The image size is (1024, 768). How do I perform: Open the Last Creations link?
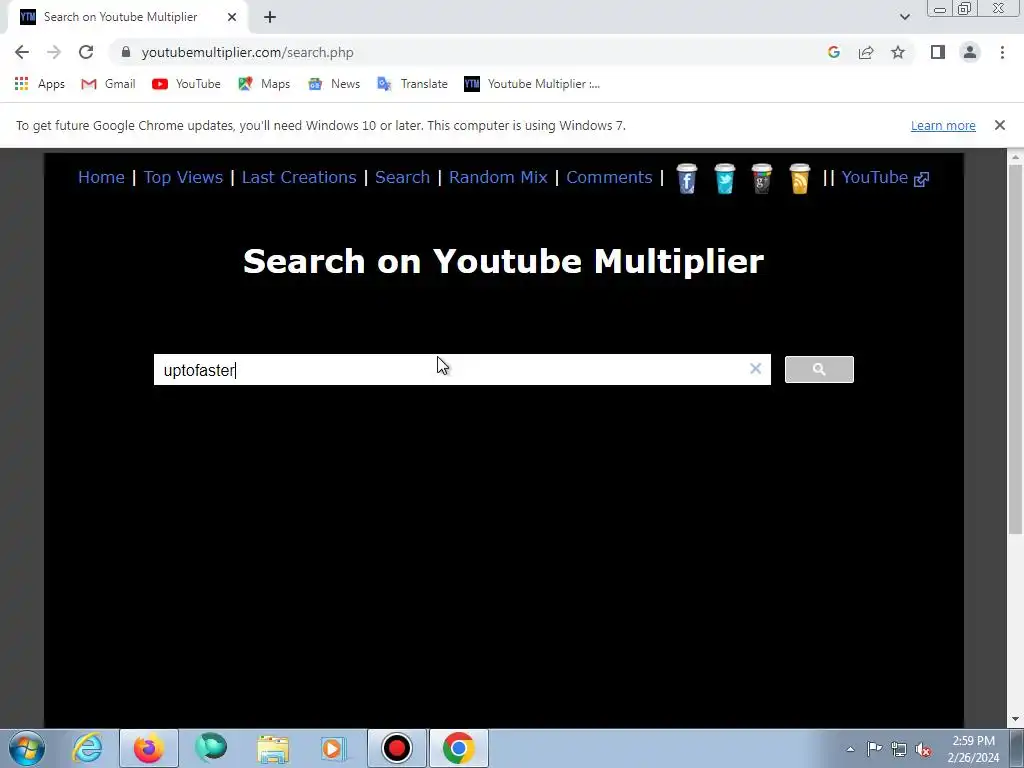point(299,177)
